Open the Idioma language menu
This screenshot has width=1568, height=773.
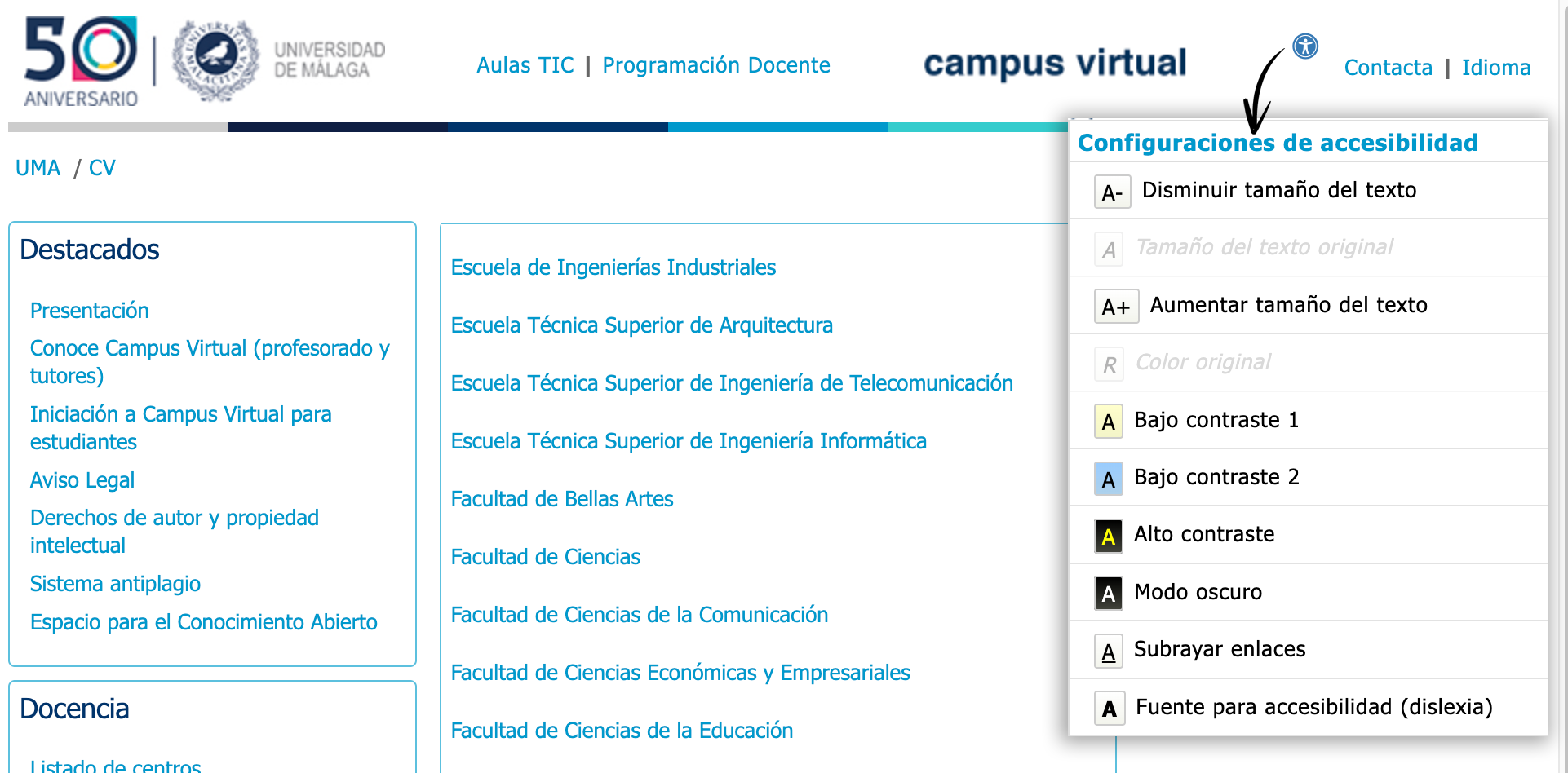[1495, 68]
